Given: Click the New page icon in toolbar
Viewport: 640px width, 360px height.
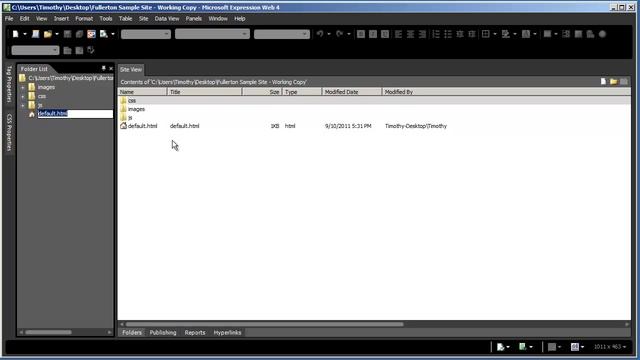Looking at the screenshot, I should tap(16, 34).
